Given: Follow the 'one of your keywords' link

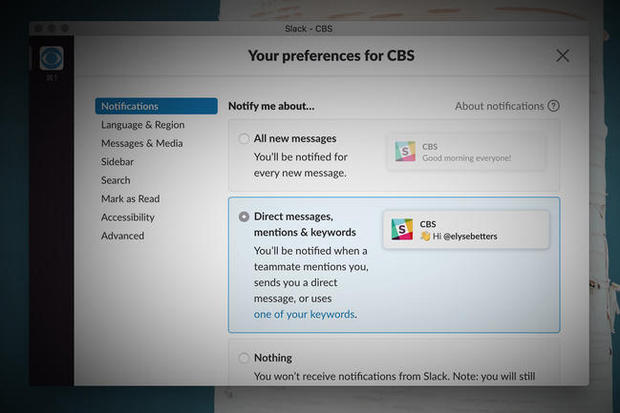Looking at the screenshot, I should pyautogui.click(x=304, y=314).
